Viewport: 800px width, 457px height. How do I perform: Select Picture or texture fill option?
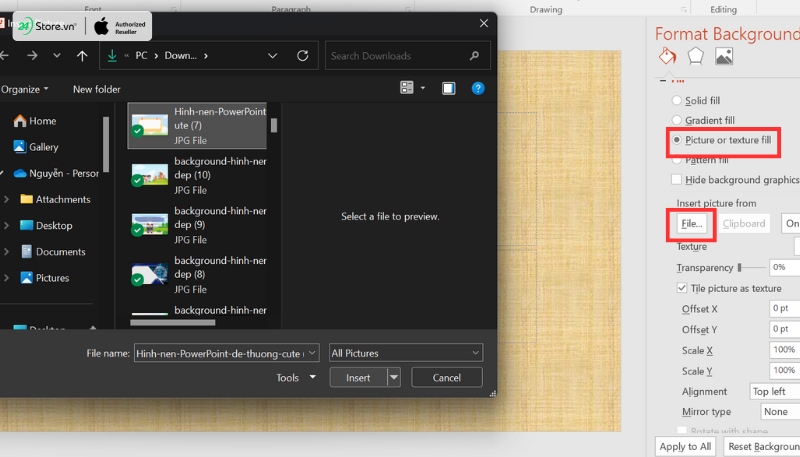pyautogui.click(x=677, y=140)
